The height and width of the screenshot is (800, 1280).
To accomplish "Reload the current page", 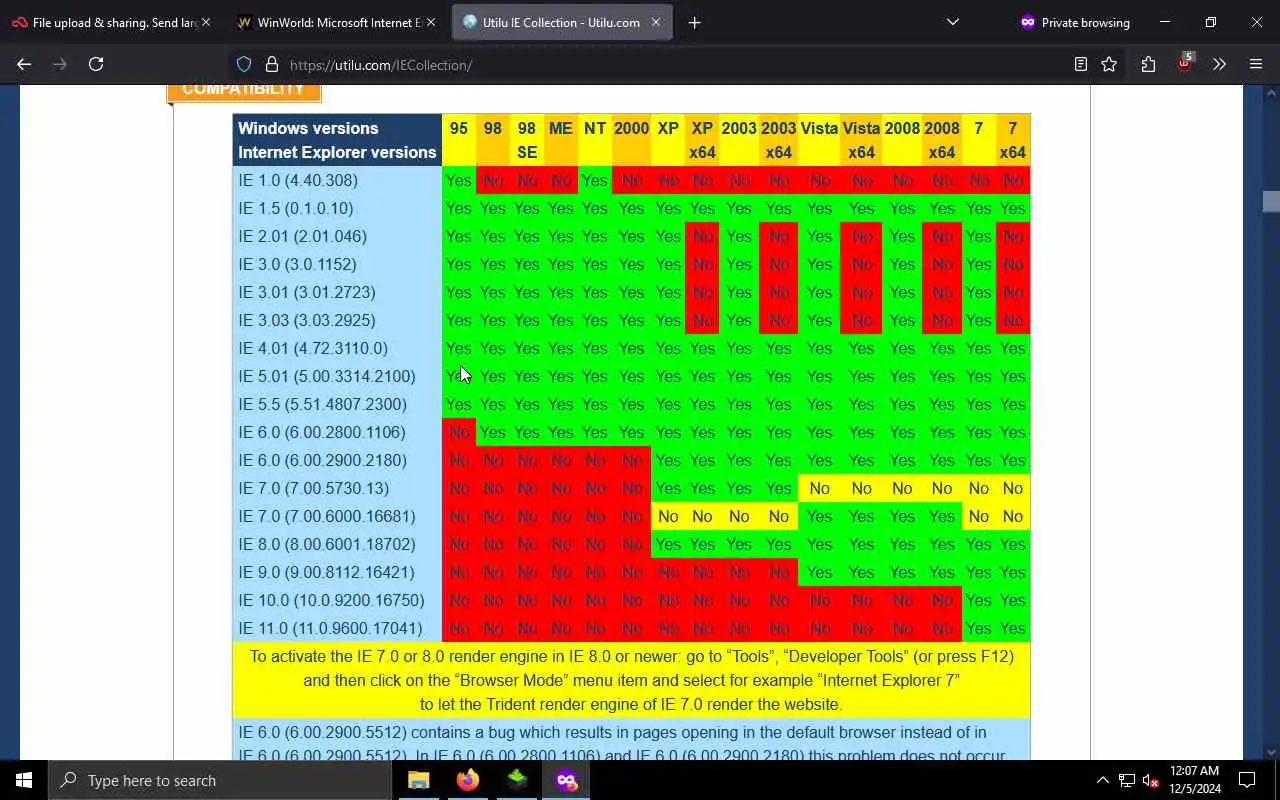I will 96,64.
